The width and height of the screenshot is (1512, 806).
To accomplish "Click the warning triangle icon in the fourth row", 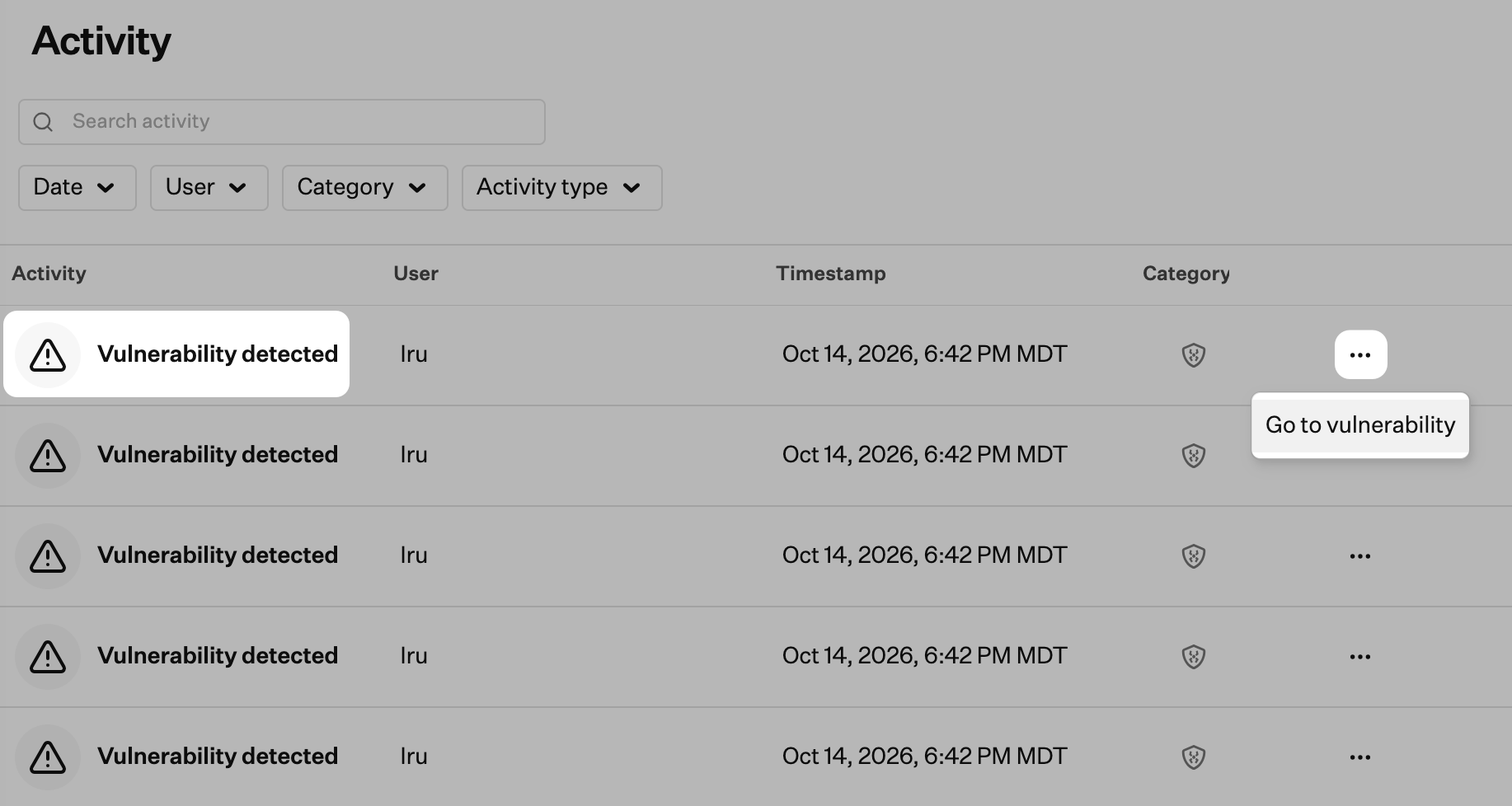I will tap(48, 657).
